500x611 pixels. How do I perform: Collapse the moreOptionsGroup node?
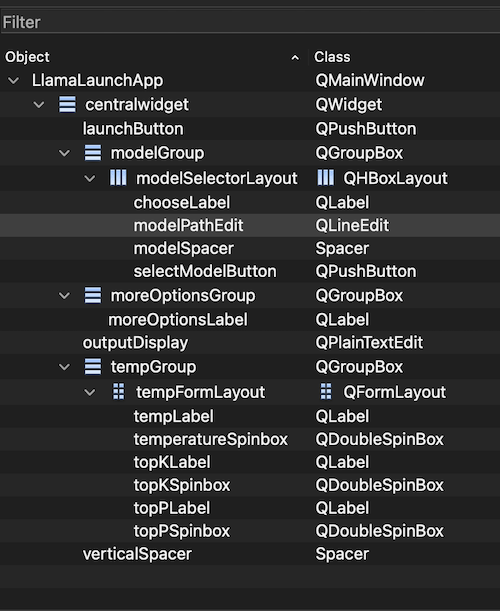[64, 296]
